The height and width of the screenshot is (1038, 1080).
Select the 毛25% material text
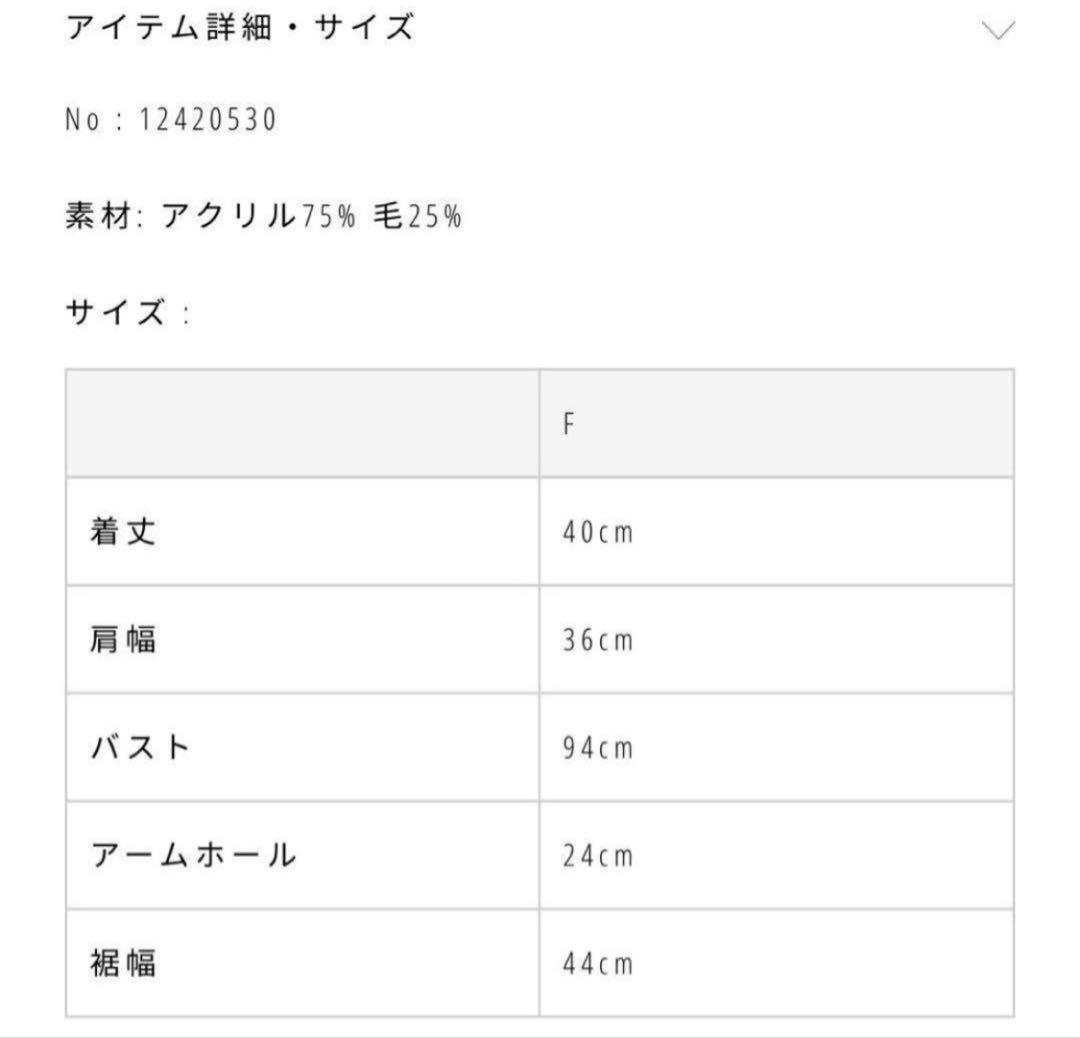(x=417, y=216)
